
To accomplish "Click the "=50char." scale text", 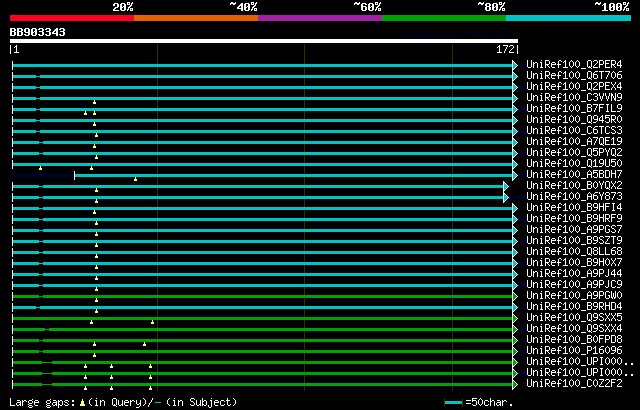I will [x=489, y=403].
